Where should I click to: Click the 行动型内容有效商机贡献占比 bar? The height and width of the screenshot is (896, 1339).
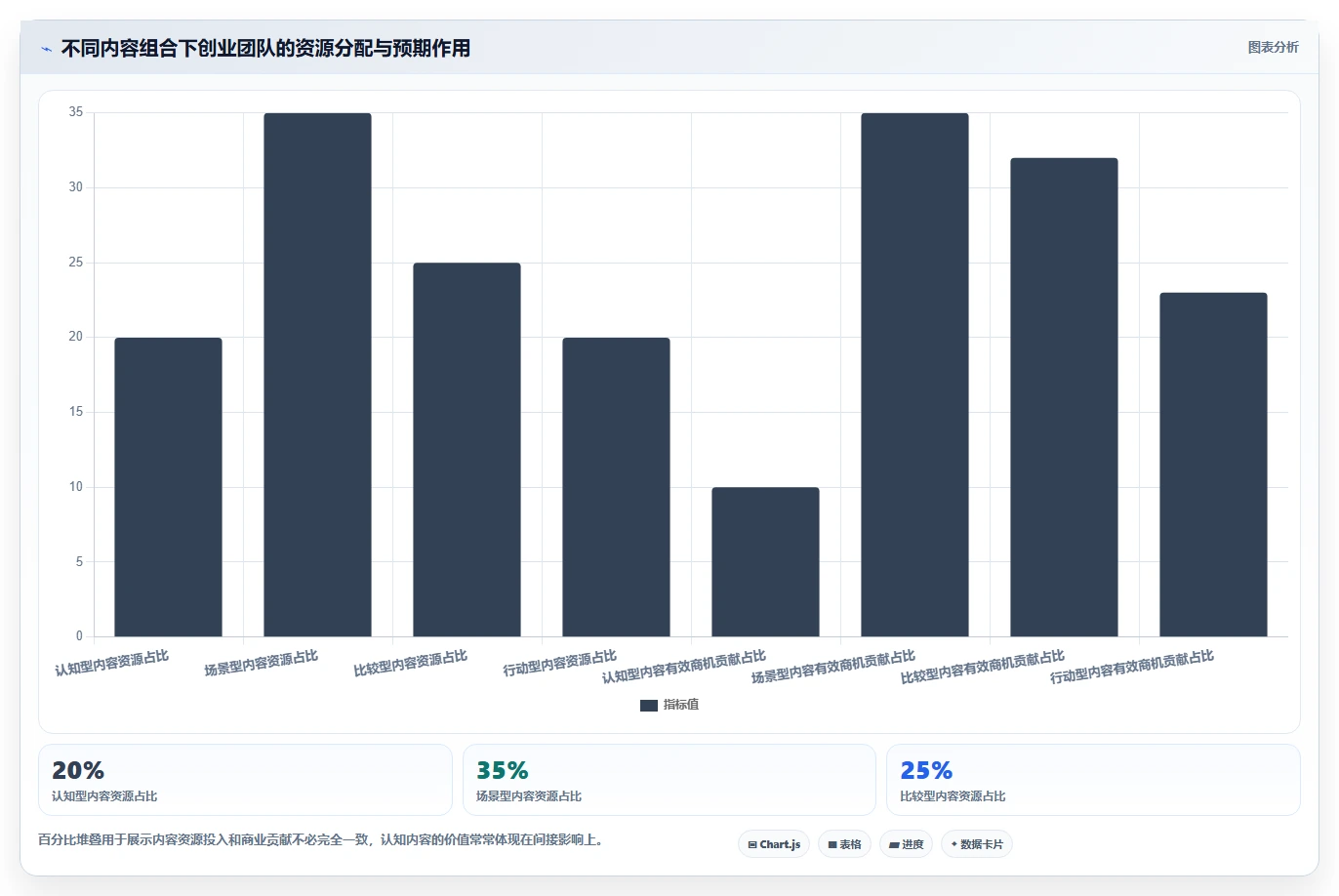click(1213, 465)
